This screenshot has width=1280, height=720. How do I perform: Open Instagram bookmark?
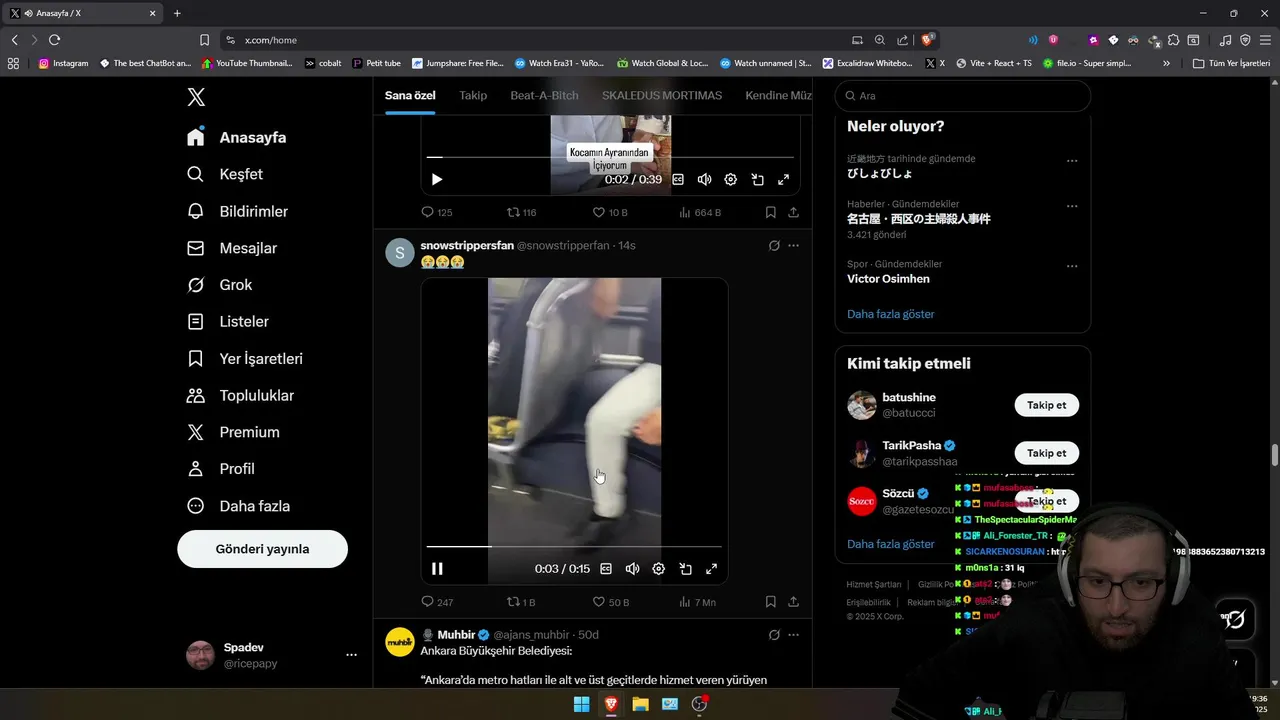coord(63,63)
